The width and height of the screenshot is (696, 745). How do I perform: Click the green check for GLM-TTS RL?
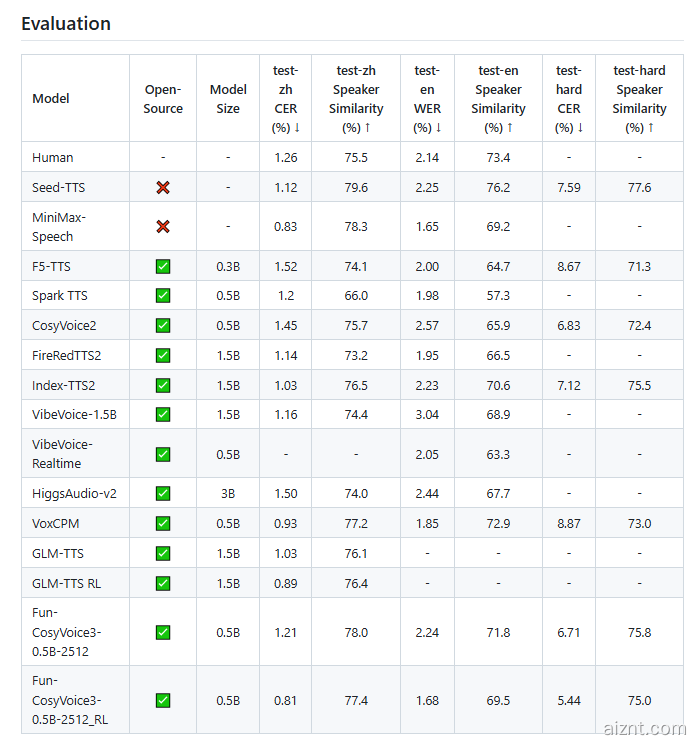163,583
